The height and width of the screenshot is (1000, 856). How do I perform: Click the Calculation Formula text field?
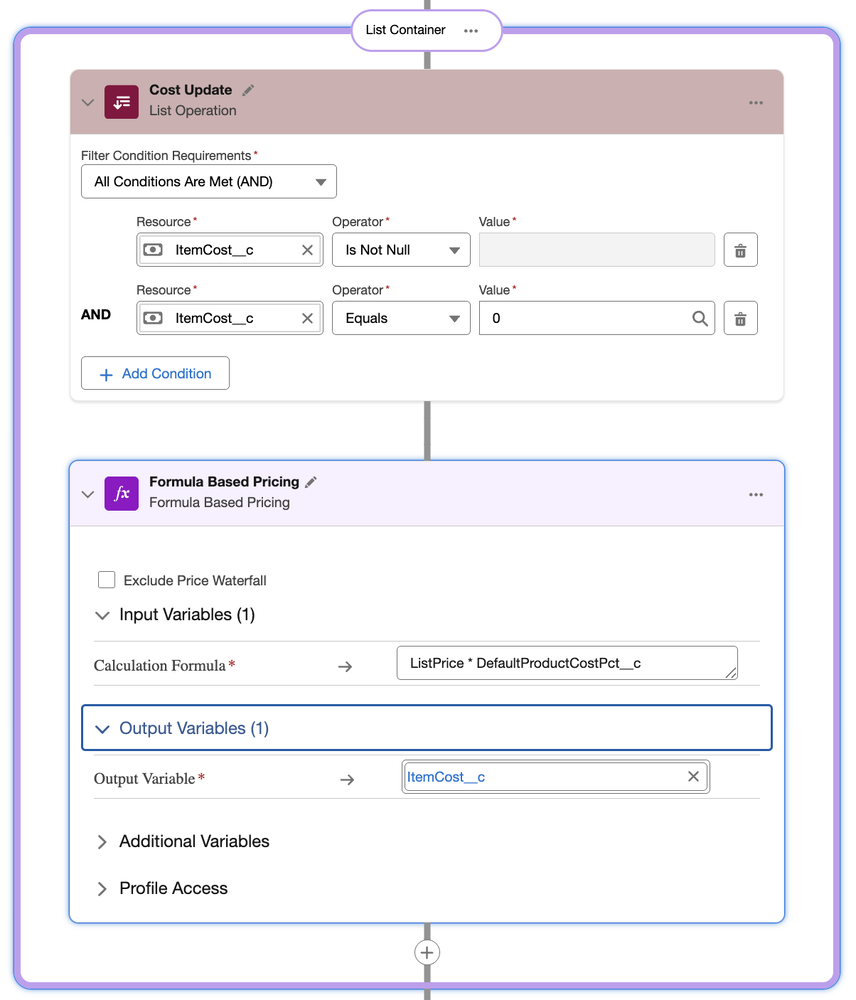click(x=566, y=663)
